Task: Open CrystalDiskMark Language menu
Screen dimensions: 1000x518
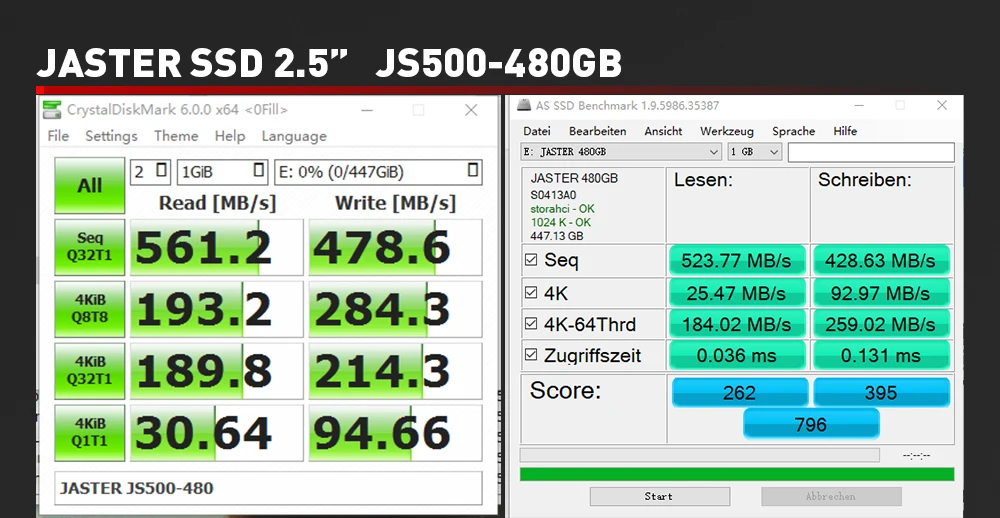Action: pos(294,136)
